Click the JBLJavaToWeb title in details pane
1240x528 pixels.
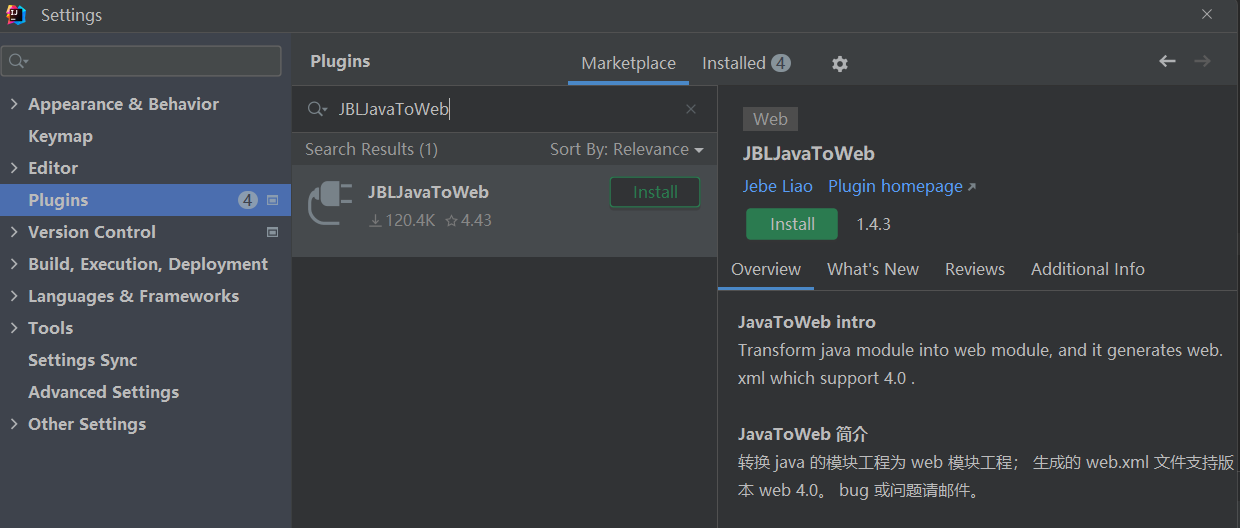click(x=809, y=154)
